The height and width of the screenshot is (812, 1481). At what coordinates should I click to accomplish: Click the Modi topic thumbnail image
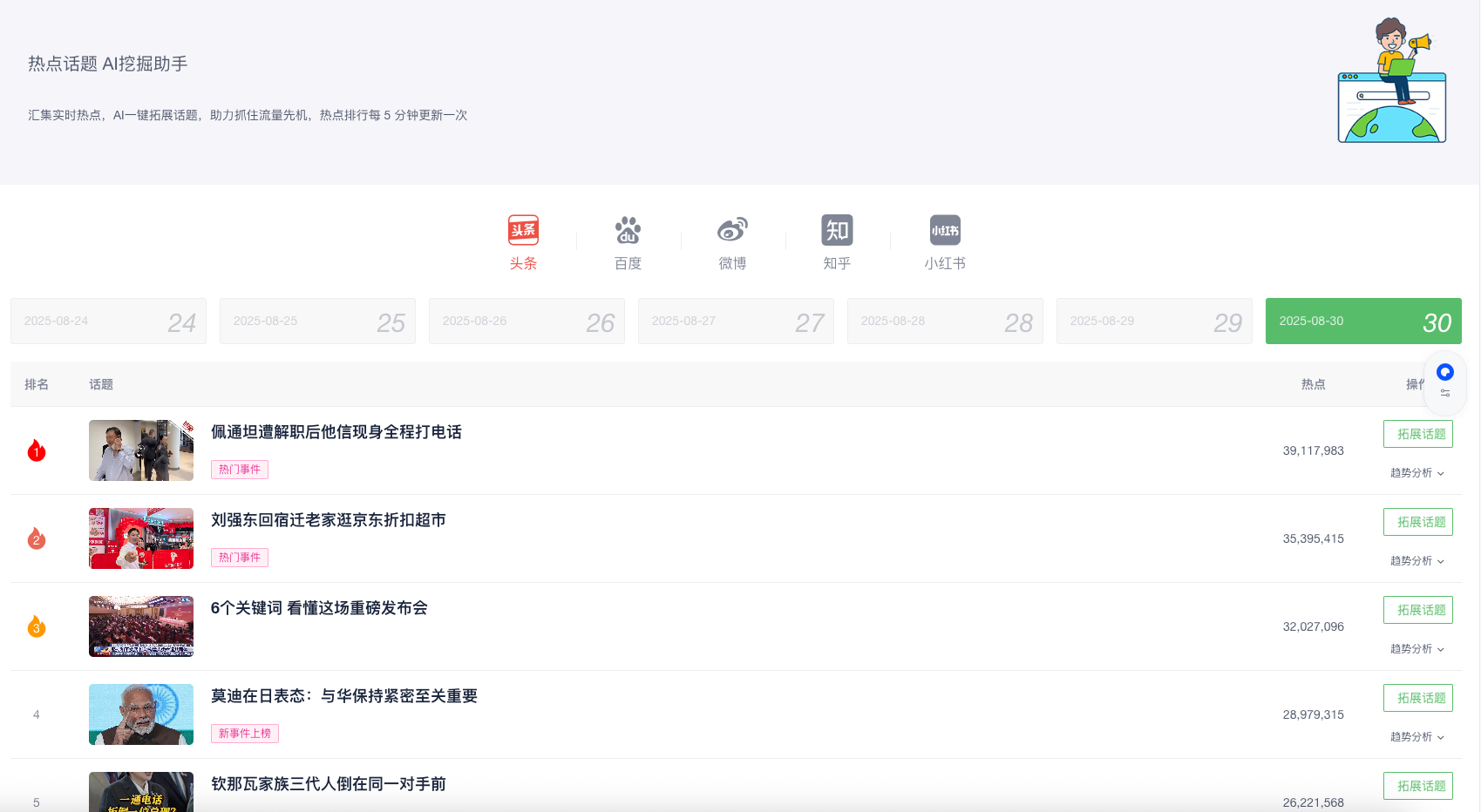141,714
